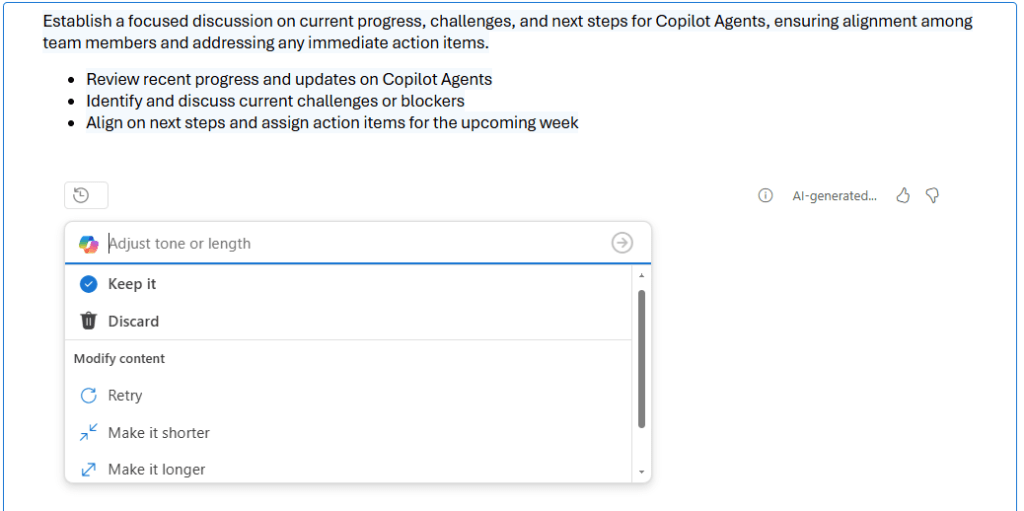
Task: Click the blue checkmark Keep it icon
Action: pyautogui.click(x=88, y=284)
